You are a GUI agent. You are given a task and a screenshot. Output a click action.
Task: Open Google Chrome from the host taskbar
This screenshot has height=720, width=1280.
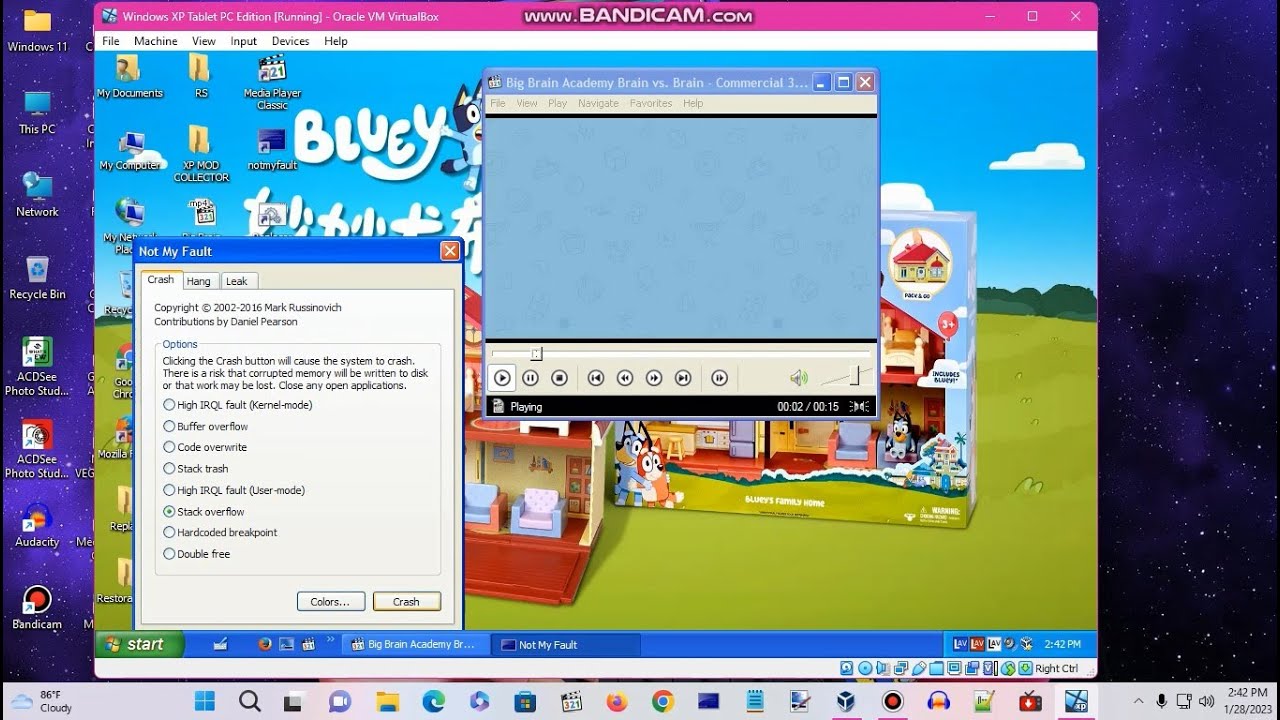662,701
